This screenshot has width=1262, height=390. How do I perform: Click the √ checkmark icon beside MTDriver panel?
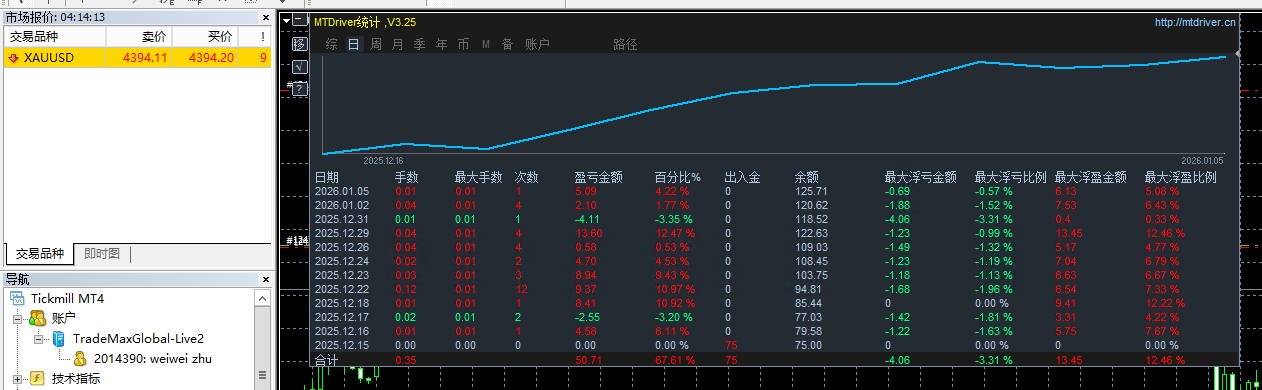click(x=299, y=66)
